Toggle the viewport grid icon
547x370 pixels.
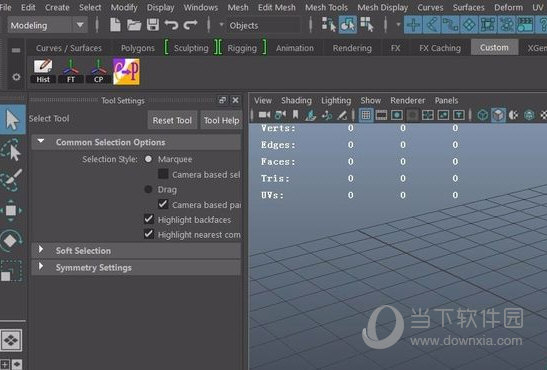click(366, 115)
